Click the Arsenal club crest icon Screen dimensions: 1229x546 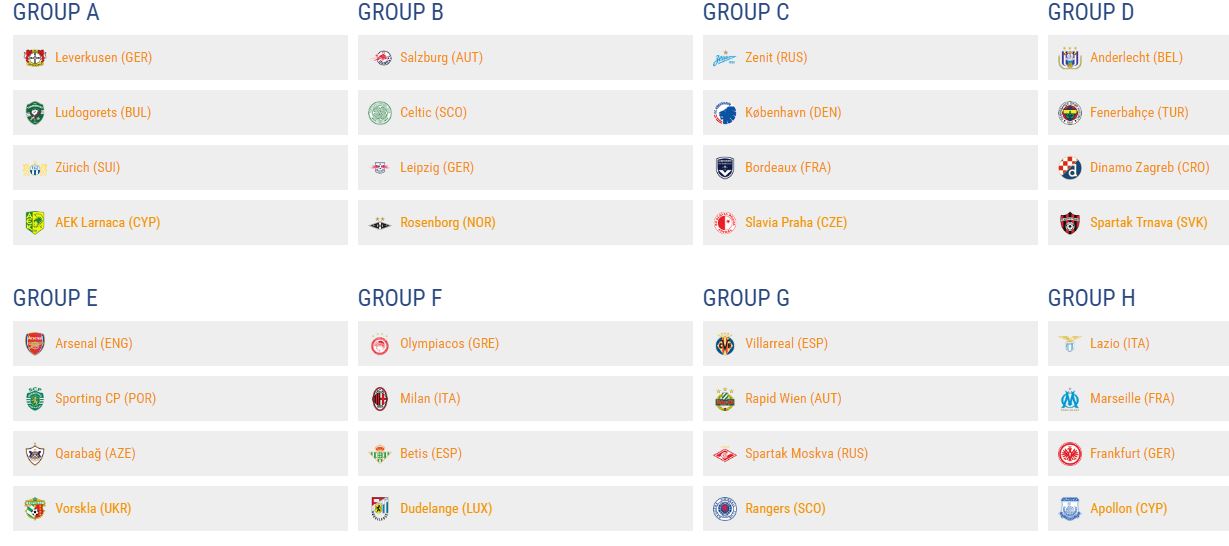35,344
